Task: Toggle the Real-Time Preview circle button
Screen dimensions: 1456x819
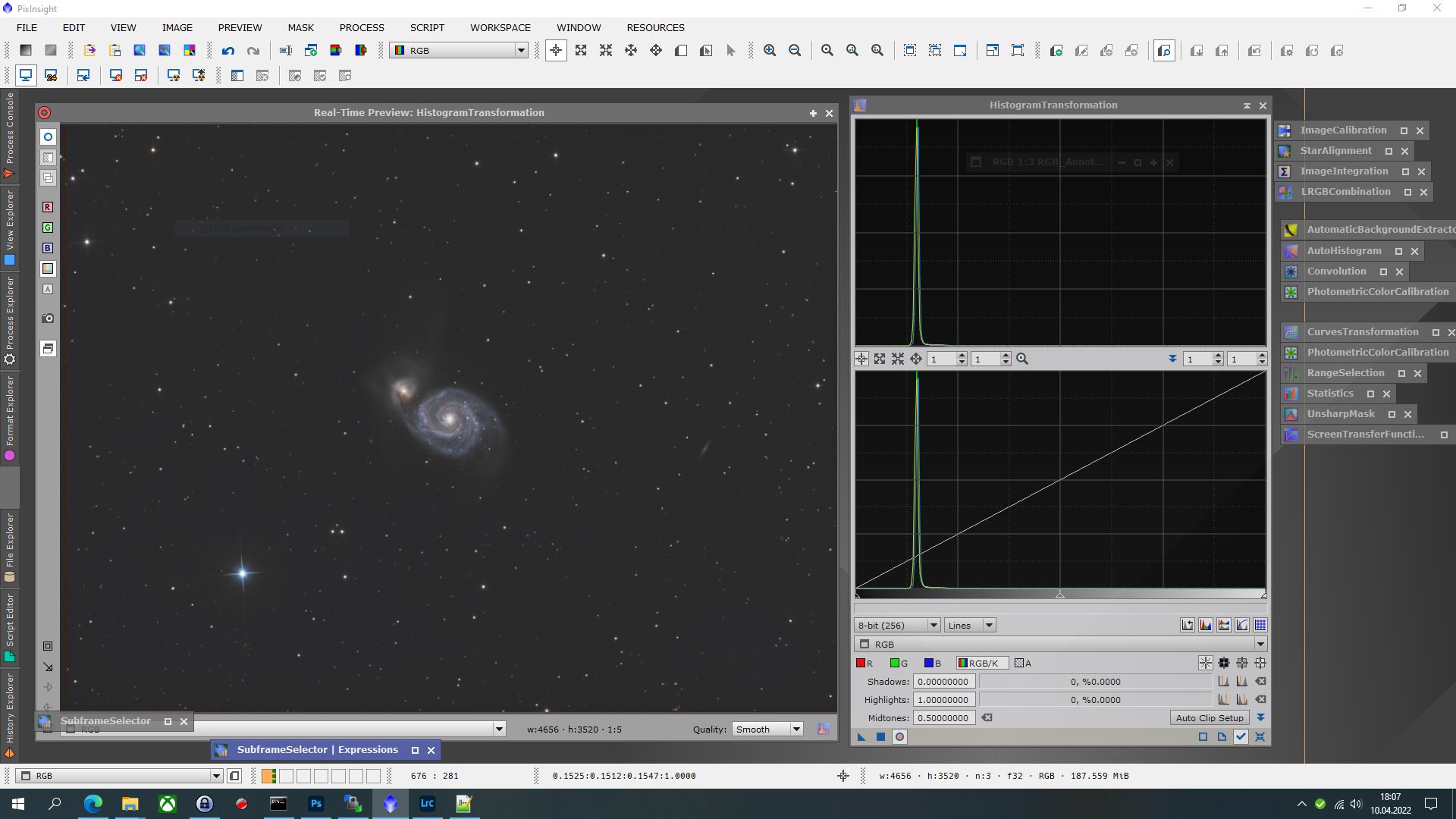Action: (x=899, y=736)
